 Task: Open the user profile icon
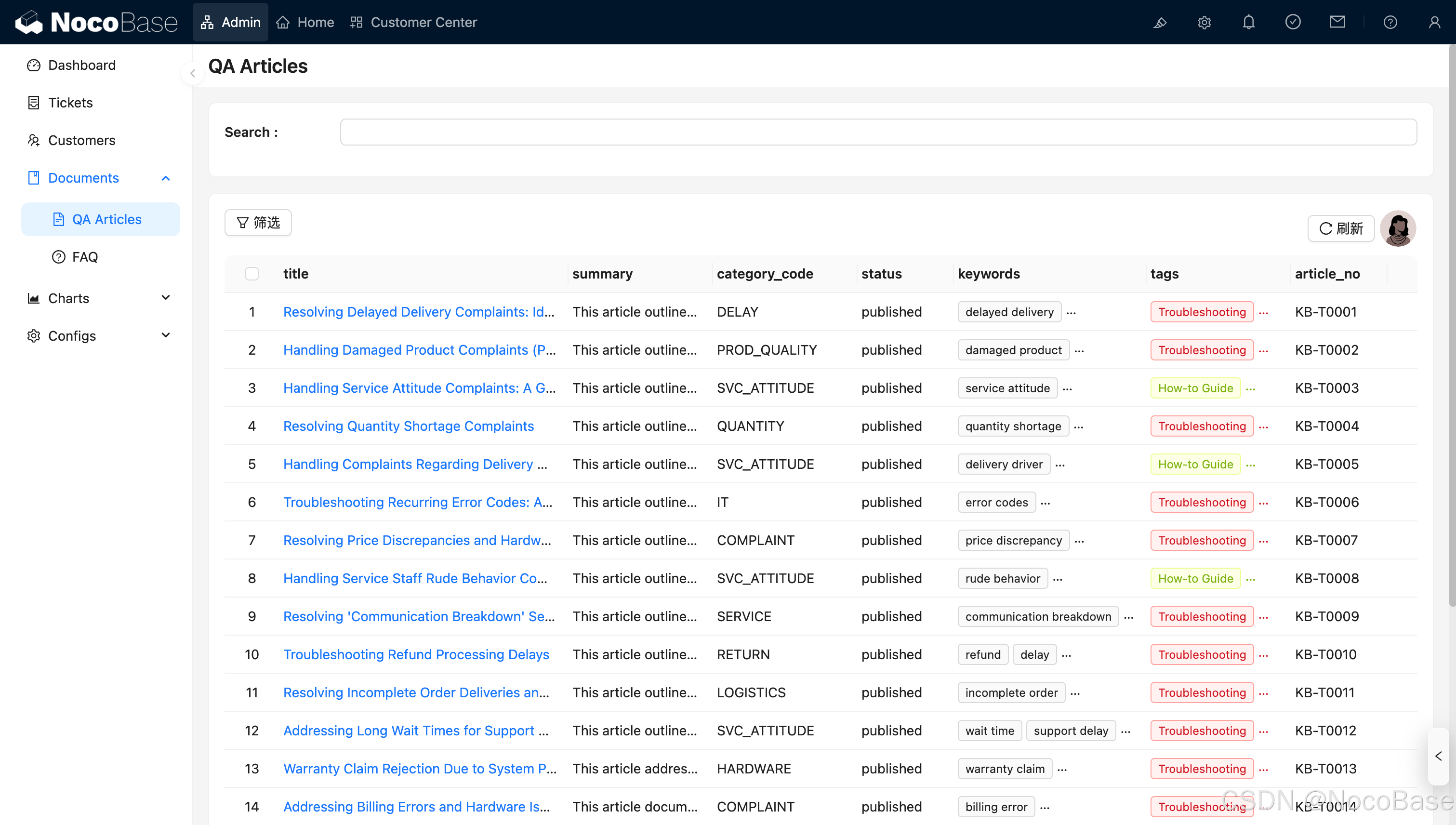click(1435, 22)
